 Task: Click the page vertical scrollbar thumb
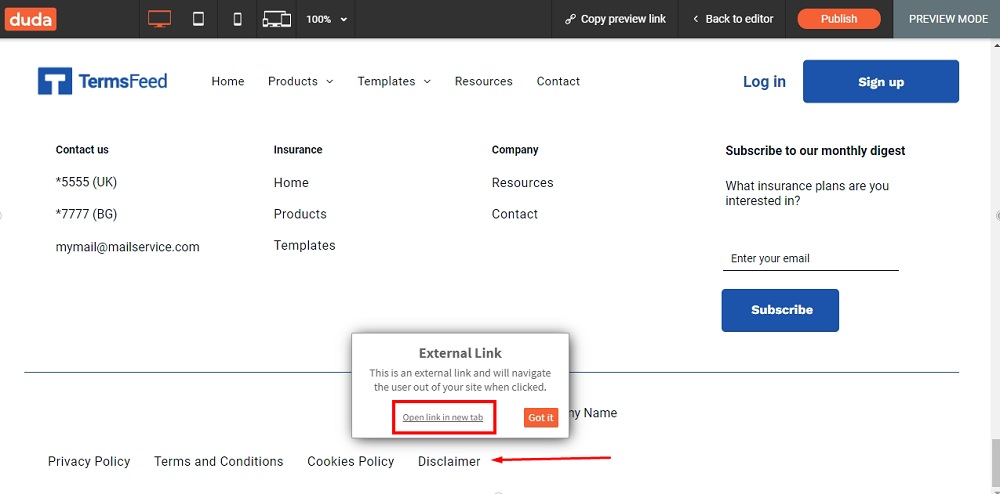point(996,465)
